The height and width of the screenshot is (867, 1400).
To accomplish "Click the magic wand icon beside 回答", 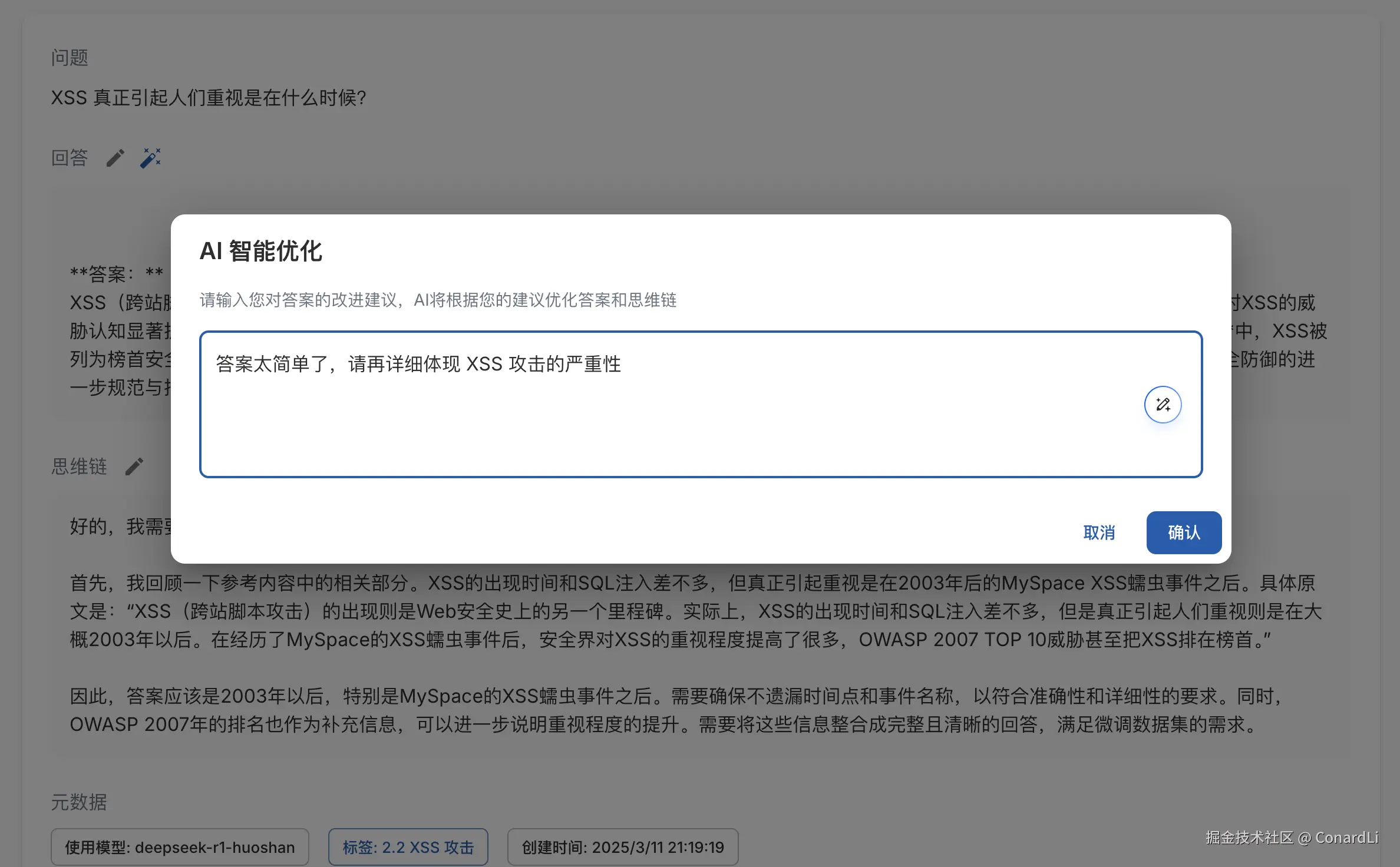I will (150, 158).
